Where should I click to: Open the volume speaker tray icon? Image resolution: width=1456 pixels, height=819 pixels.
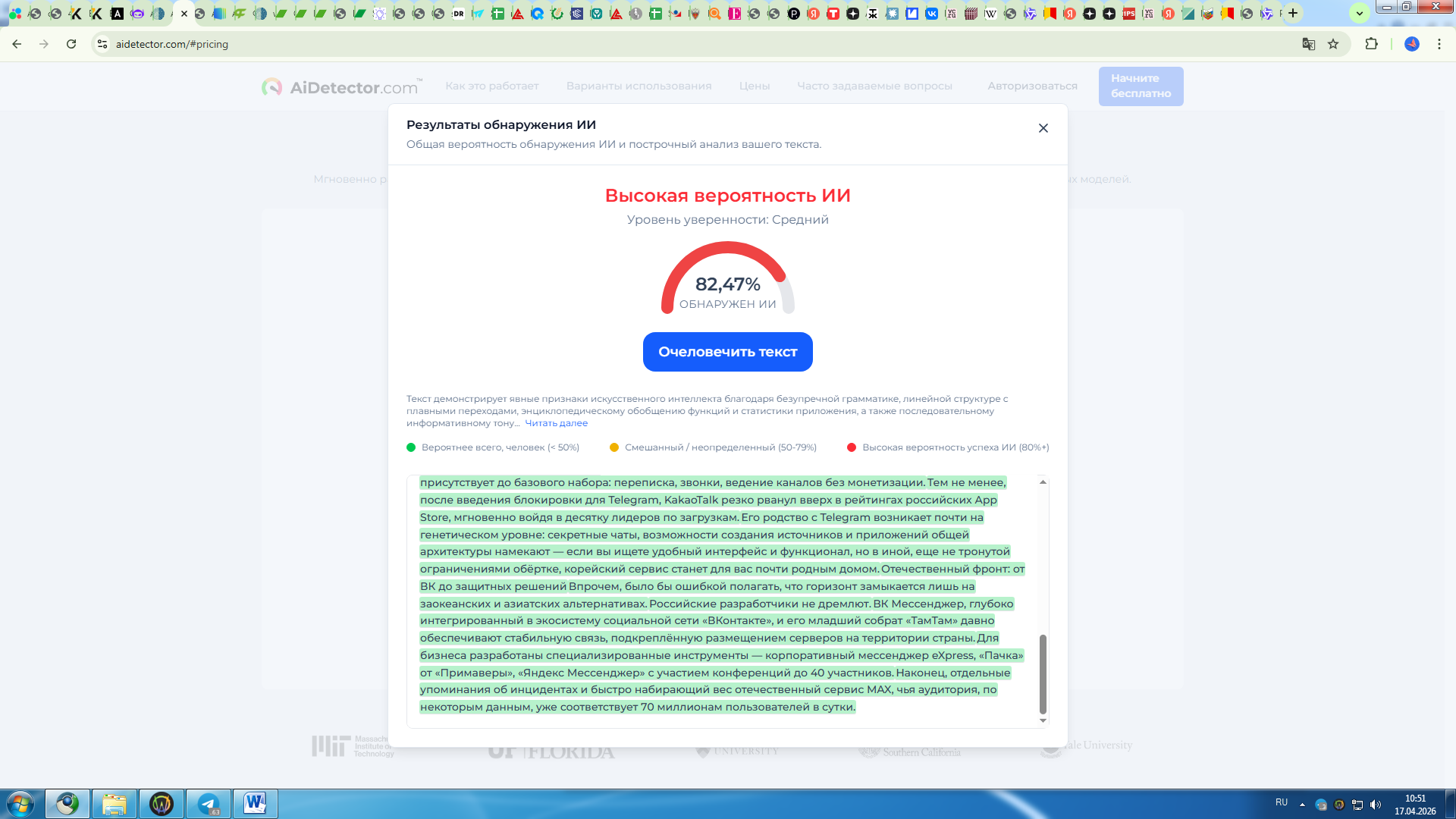point(1376,805)
